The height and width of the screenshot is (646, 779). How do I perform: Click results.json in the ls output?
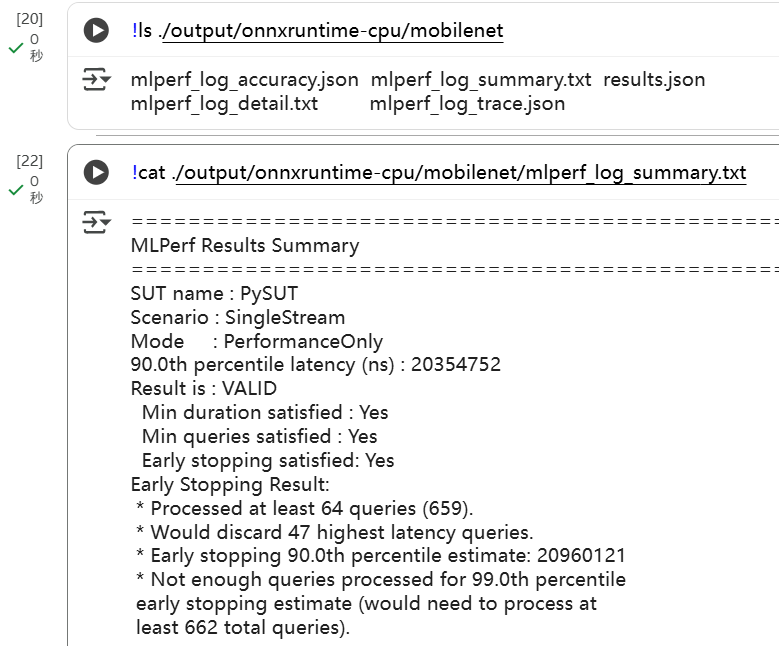654,80
